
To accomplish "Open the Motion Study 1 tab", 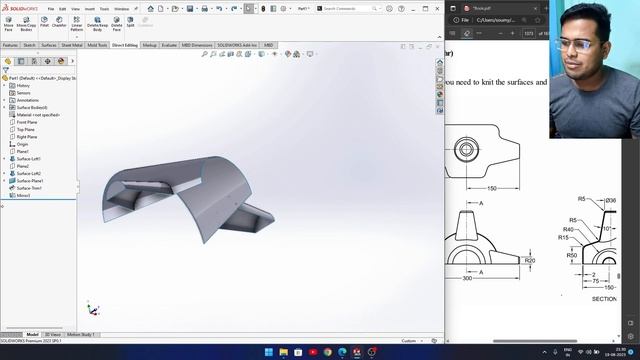I will (81, 335).
